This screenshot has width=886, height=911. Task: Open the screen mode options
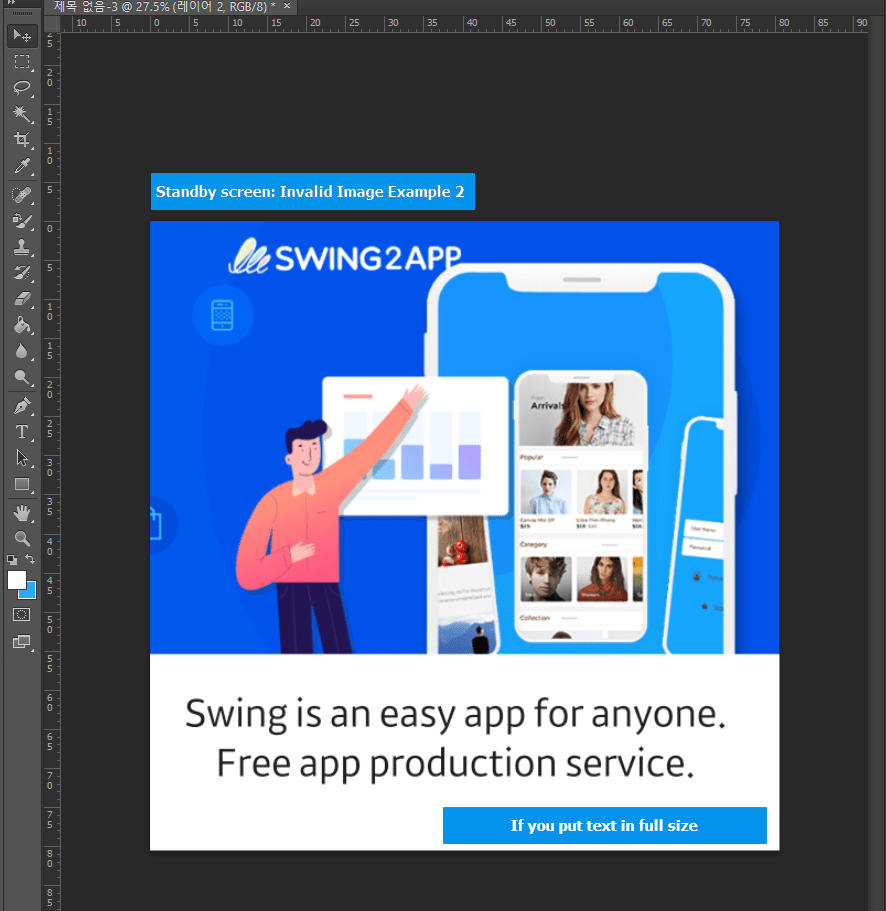22,642
